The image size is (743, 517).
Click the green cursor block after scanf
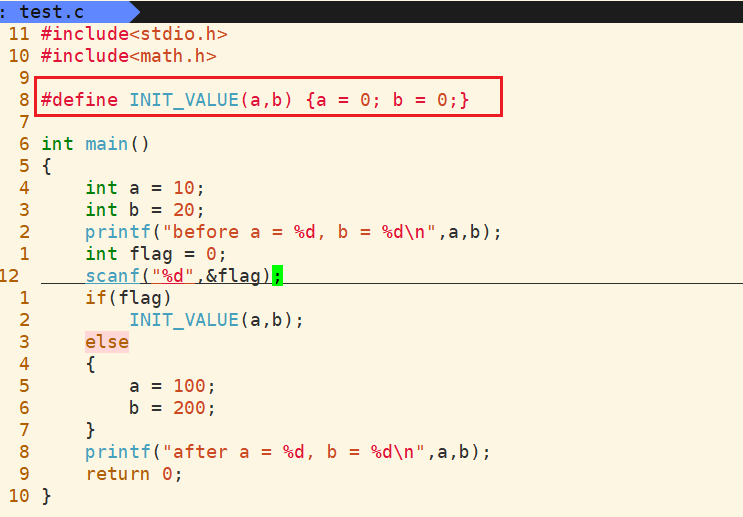point(278,276)
